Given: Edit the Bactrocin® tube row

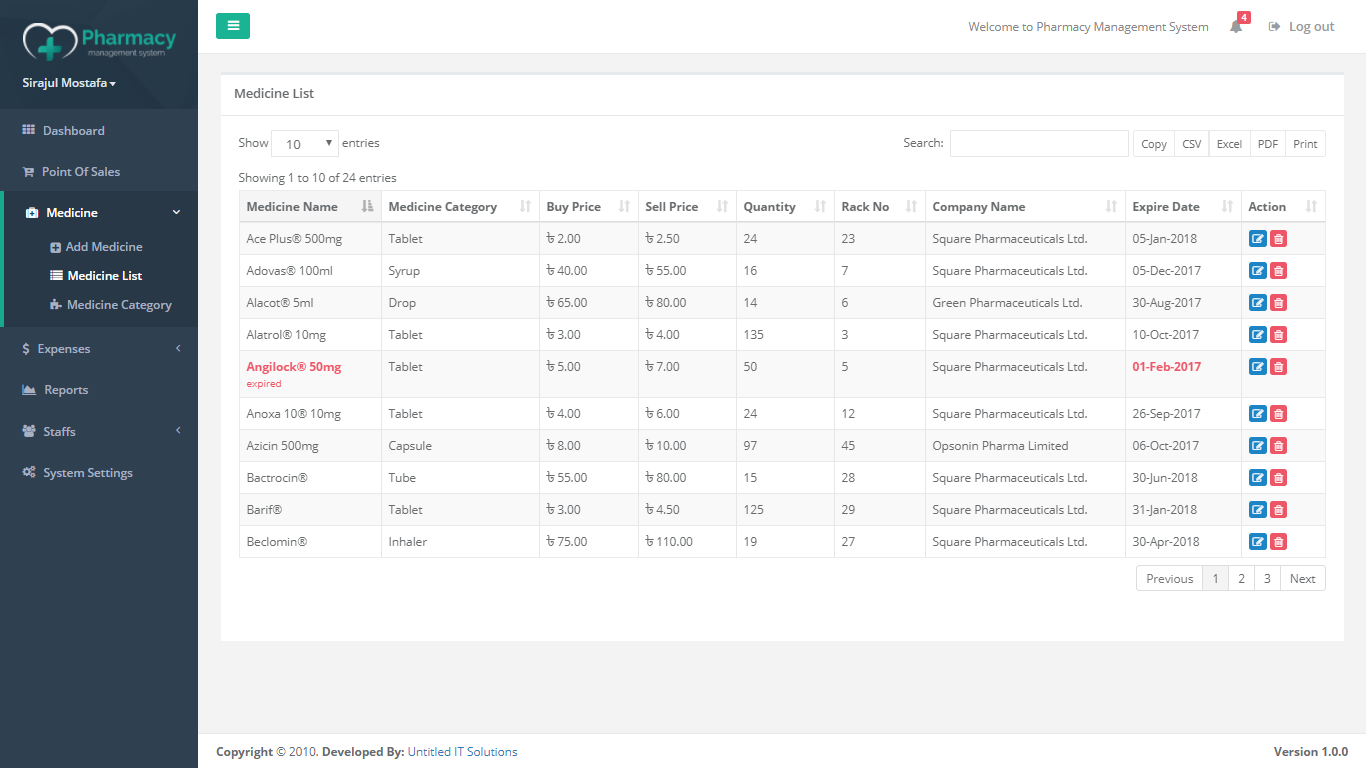Looking at the screenshot, I should pos(1258,478).
